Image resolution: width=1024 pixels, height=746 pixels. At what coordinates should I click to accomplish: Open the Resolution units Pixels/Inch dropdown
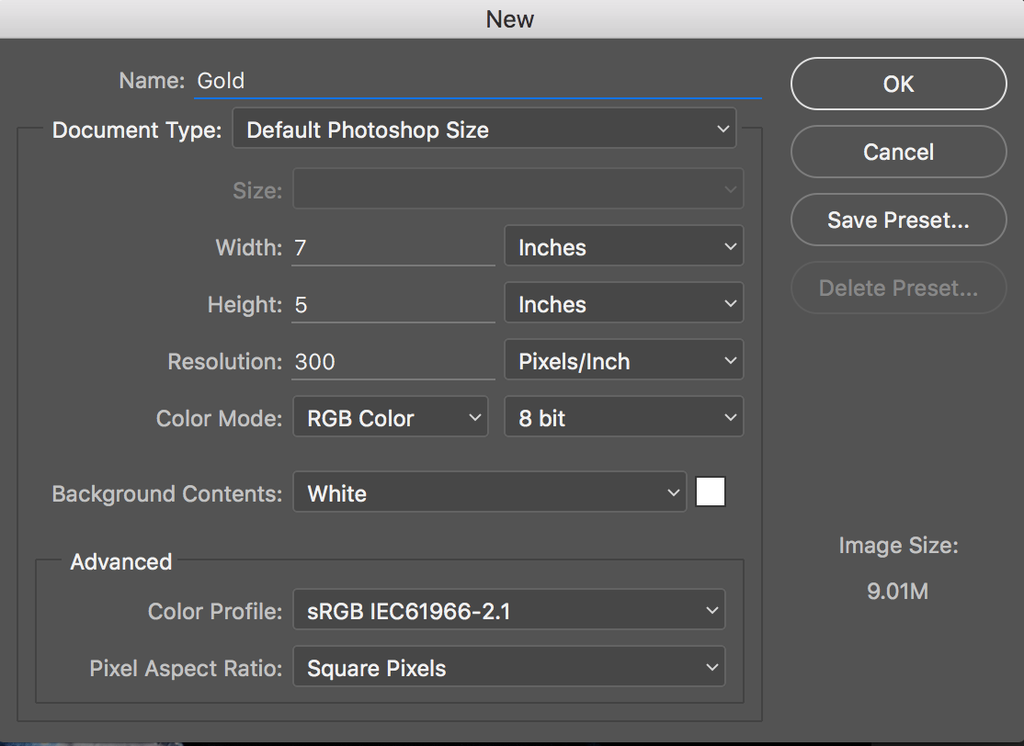623,360
